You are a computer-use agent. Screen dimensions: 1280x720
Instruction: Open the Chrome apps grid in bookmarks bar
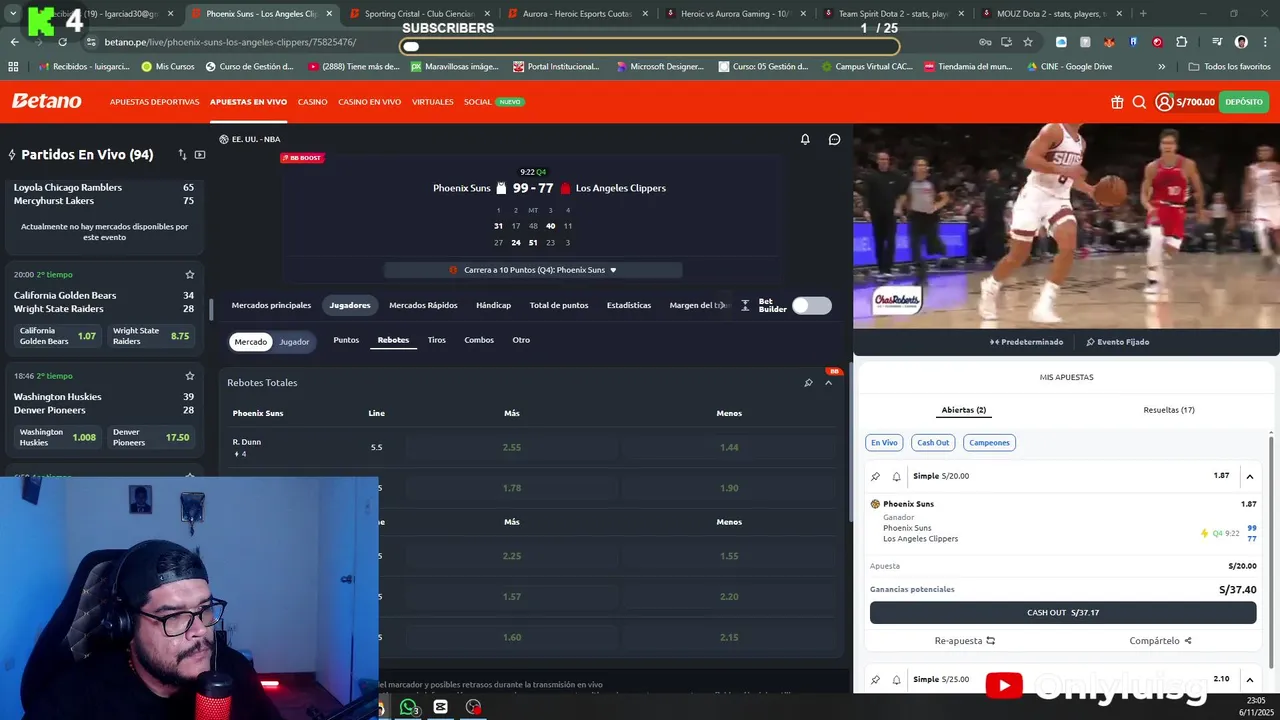pos(13,67)
